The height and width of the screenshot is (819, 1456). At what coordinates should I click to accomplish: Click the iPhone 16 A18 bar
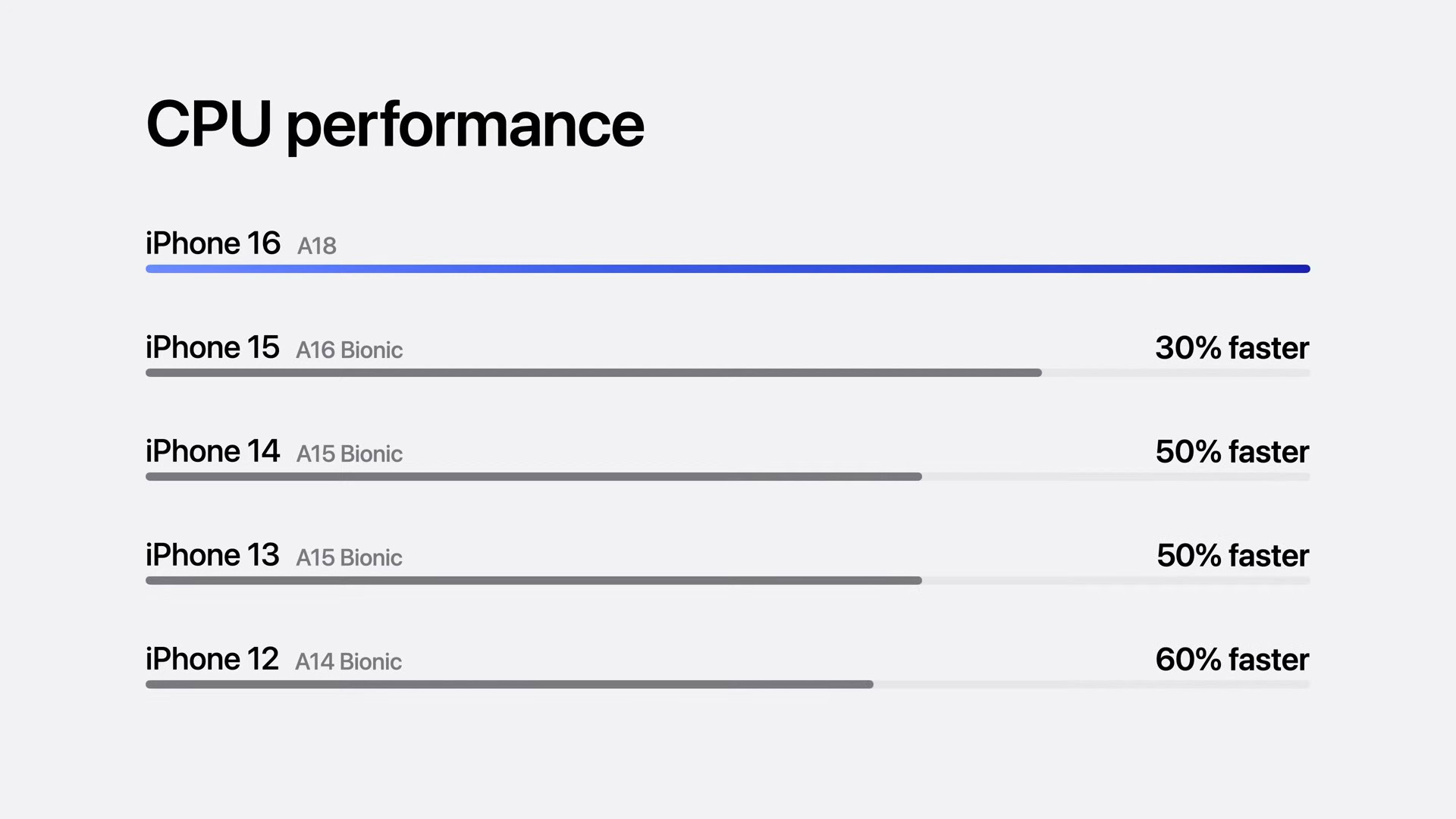click(727, 268)
